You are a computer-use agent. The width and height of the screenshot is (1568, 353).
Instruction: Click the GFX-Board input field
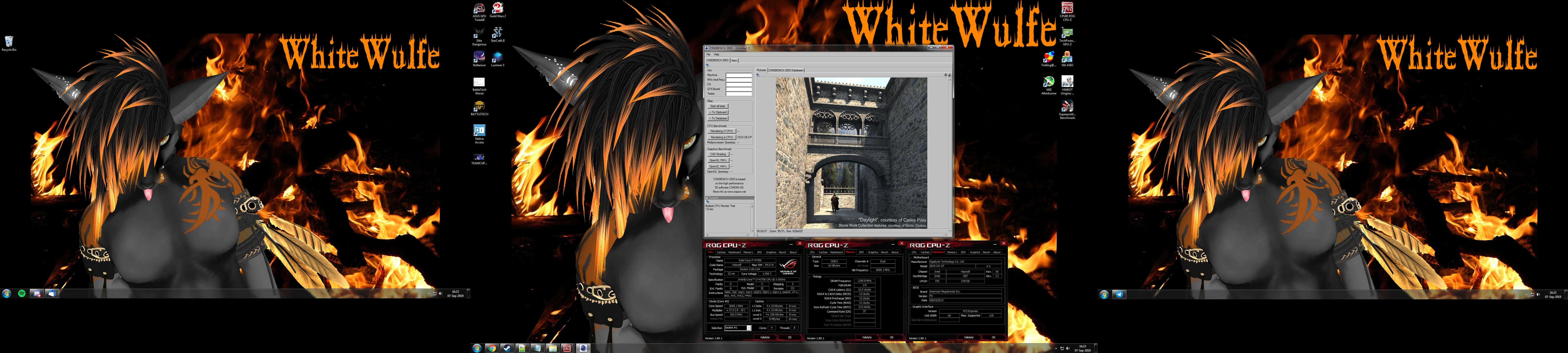739,89
